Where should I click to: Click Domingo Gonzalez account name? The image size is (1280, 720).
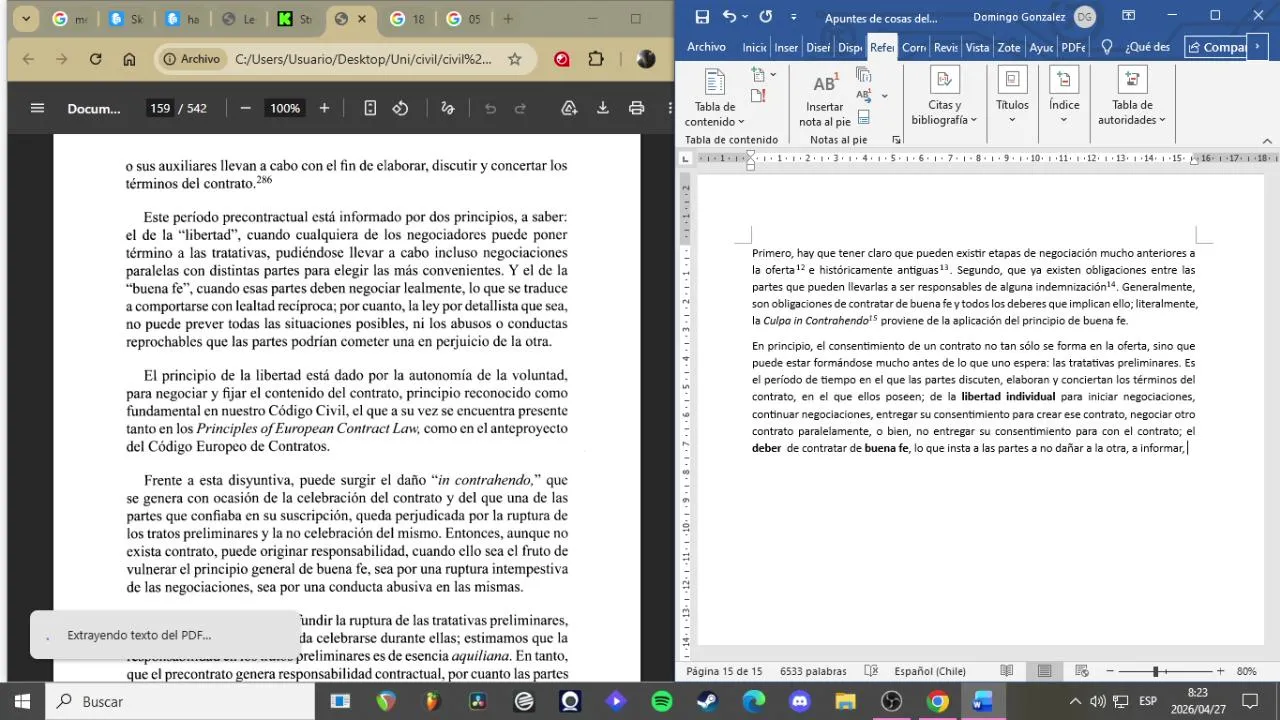(x=1020, y=17)
